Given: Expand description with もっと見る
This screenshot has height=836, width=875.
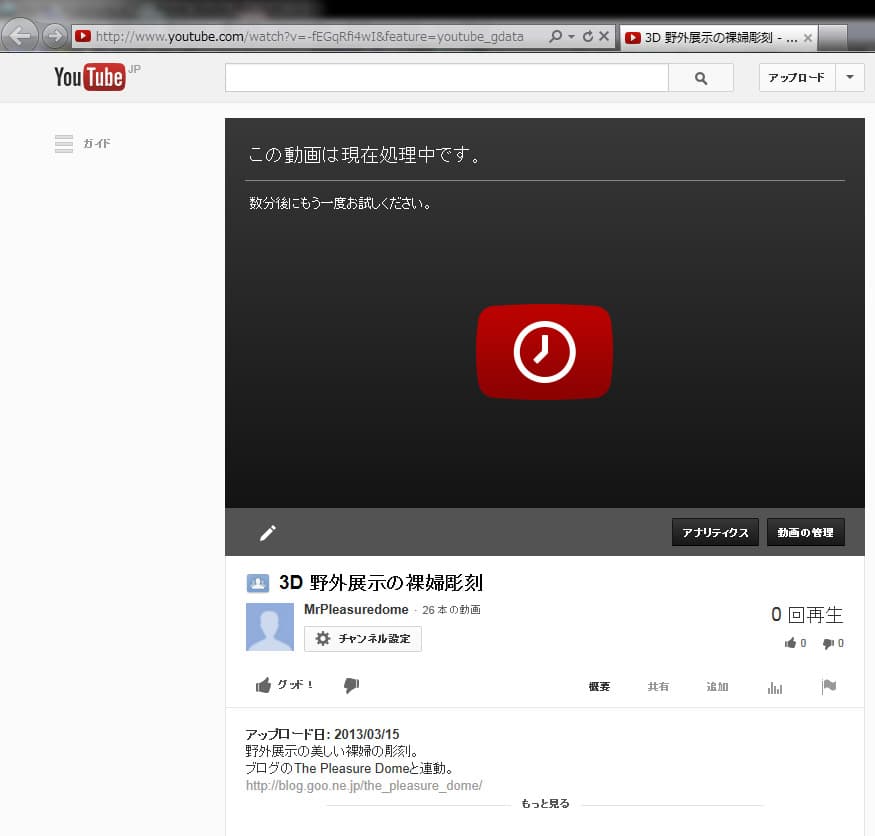Looking at the screenshot, I should tap(545, 803).
